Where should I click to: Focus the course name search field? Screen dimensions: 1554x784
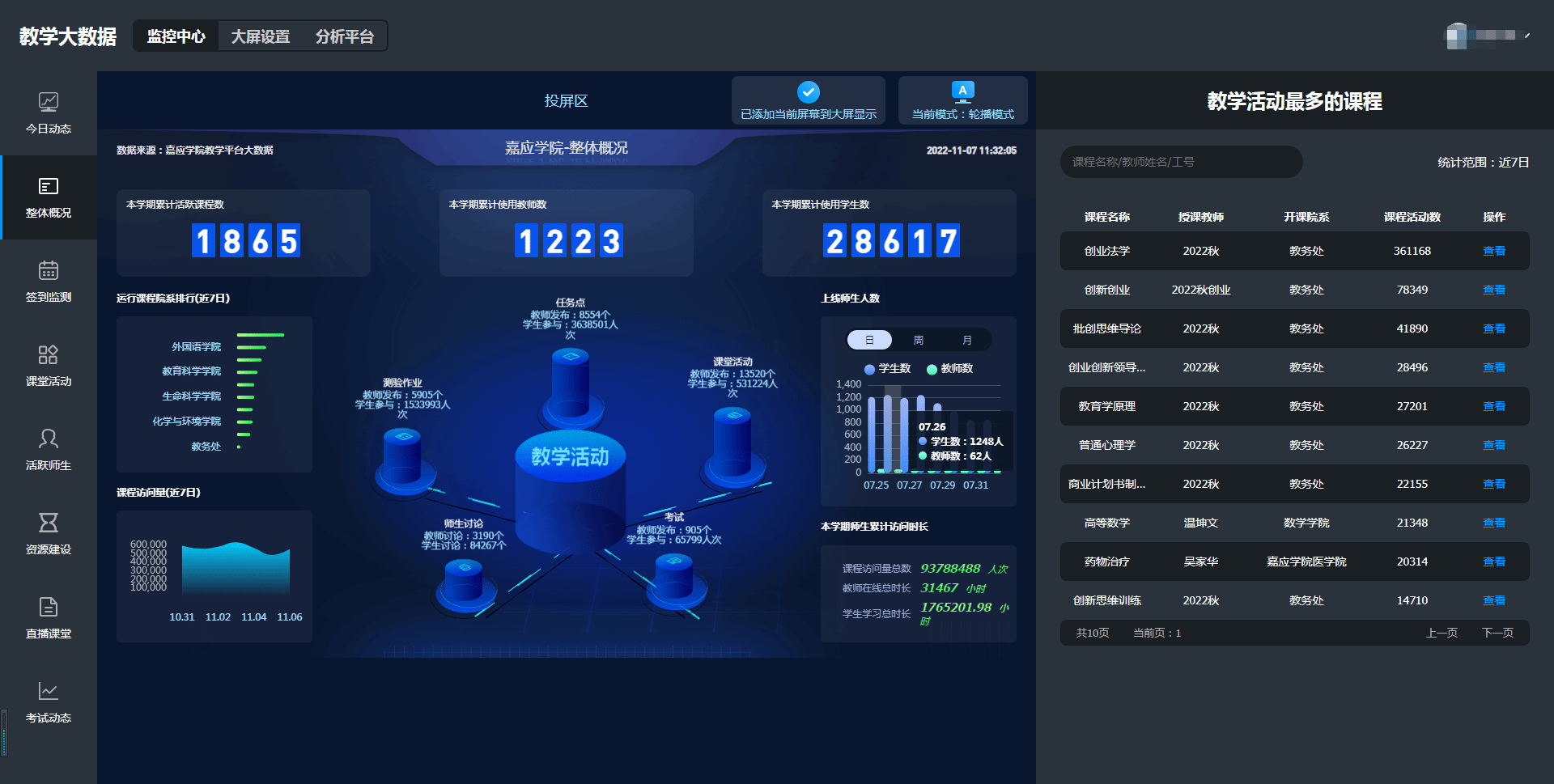[1181, 162]
